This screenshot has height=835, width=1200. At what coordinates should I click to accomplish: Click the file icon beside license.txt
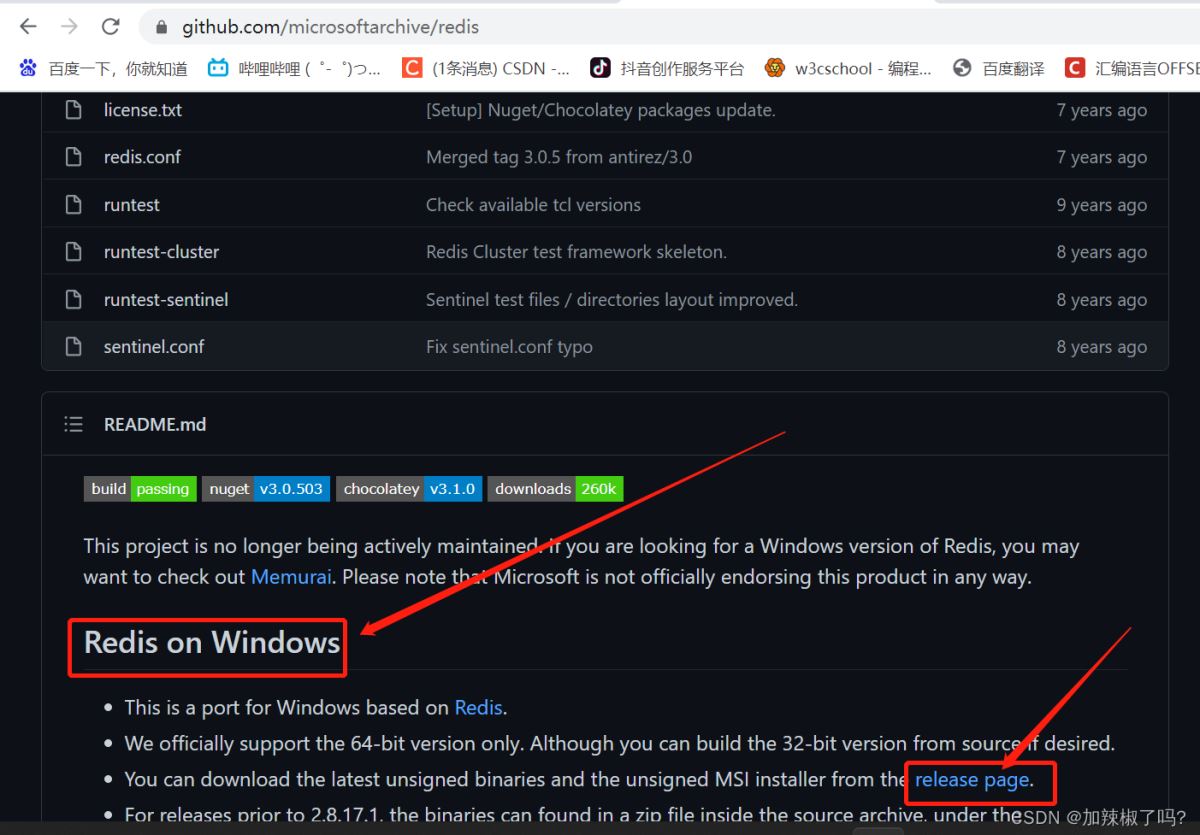pyautogui.click(x=73, y=110)
